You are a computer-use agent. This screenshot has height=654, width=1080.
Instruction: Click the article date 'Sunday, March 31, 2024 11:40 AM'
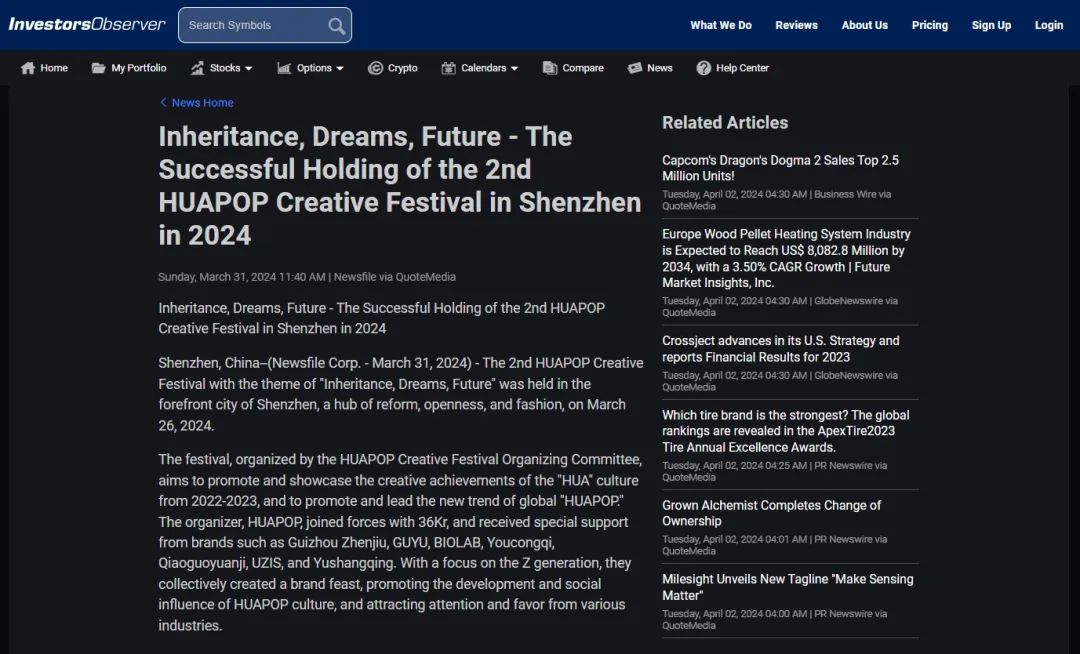[242, 277]
